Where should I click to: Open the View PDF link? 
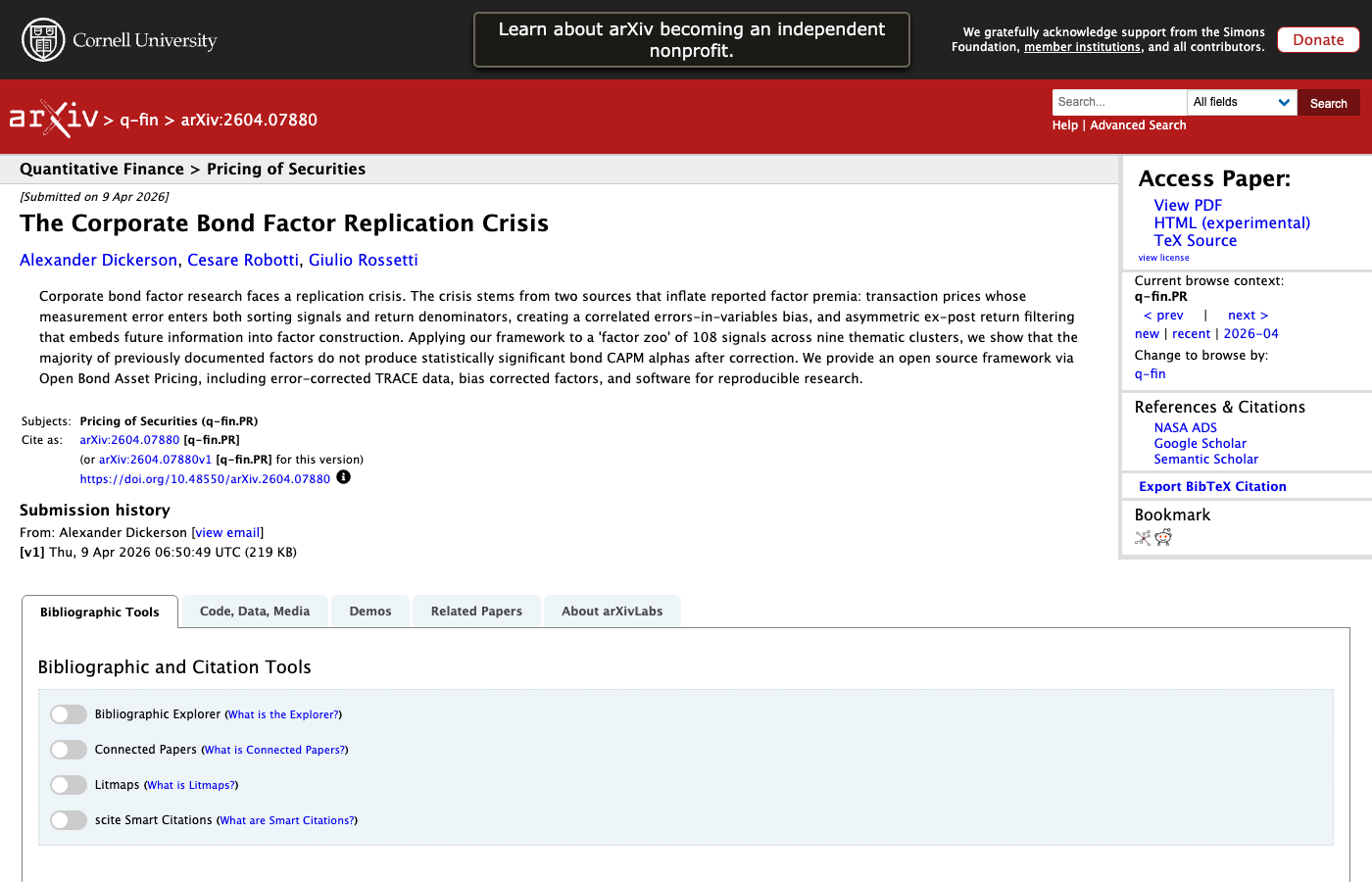[x=1188, y=205]
